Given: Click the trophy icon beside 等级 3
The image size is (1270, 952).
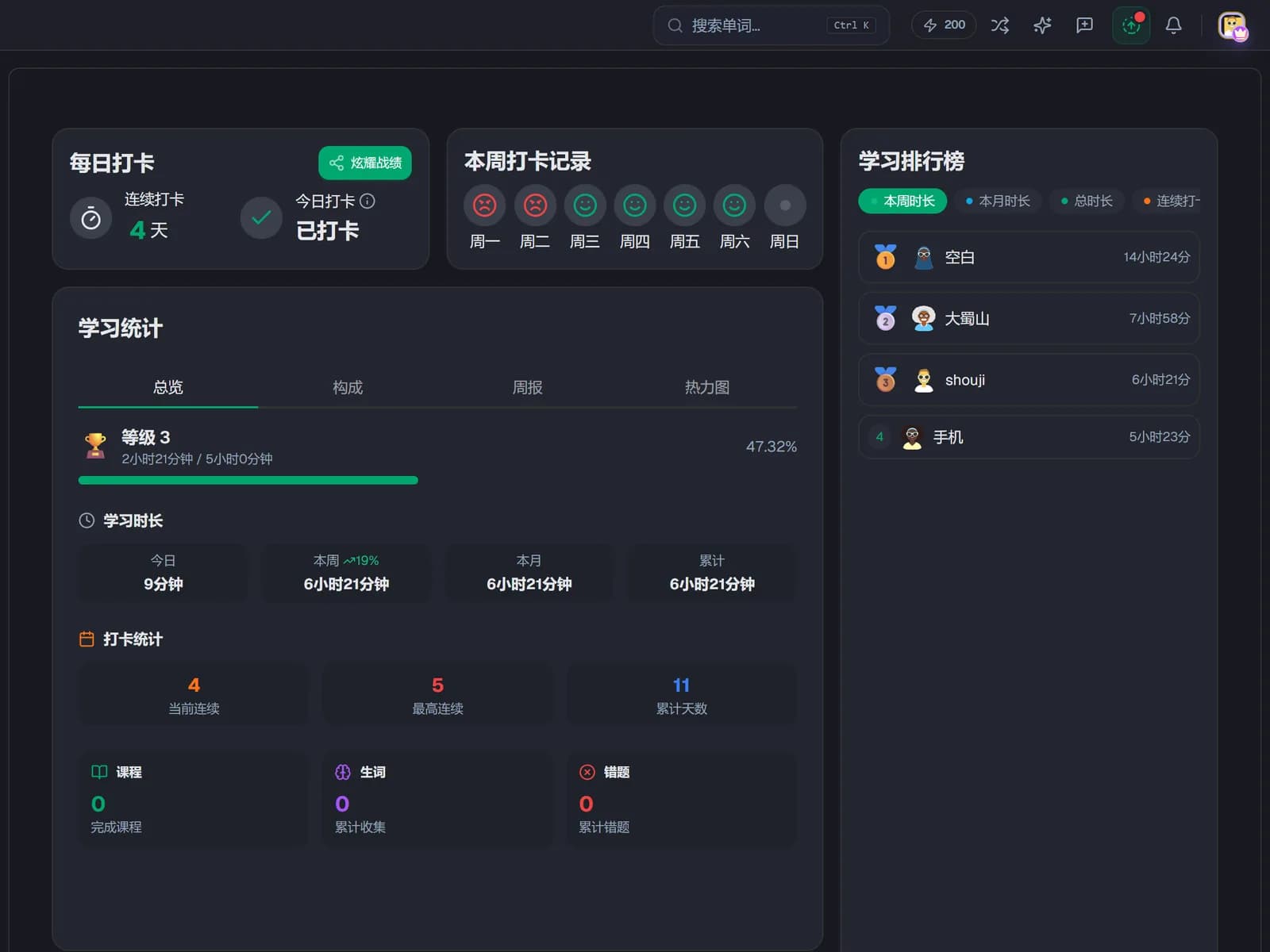Looking at the screenshot, I should 95,446.
